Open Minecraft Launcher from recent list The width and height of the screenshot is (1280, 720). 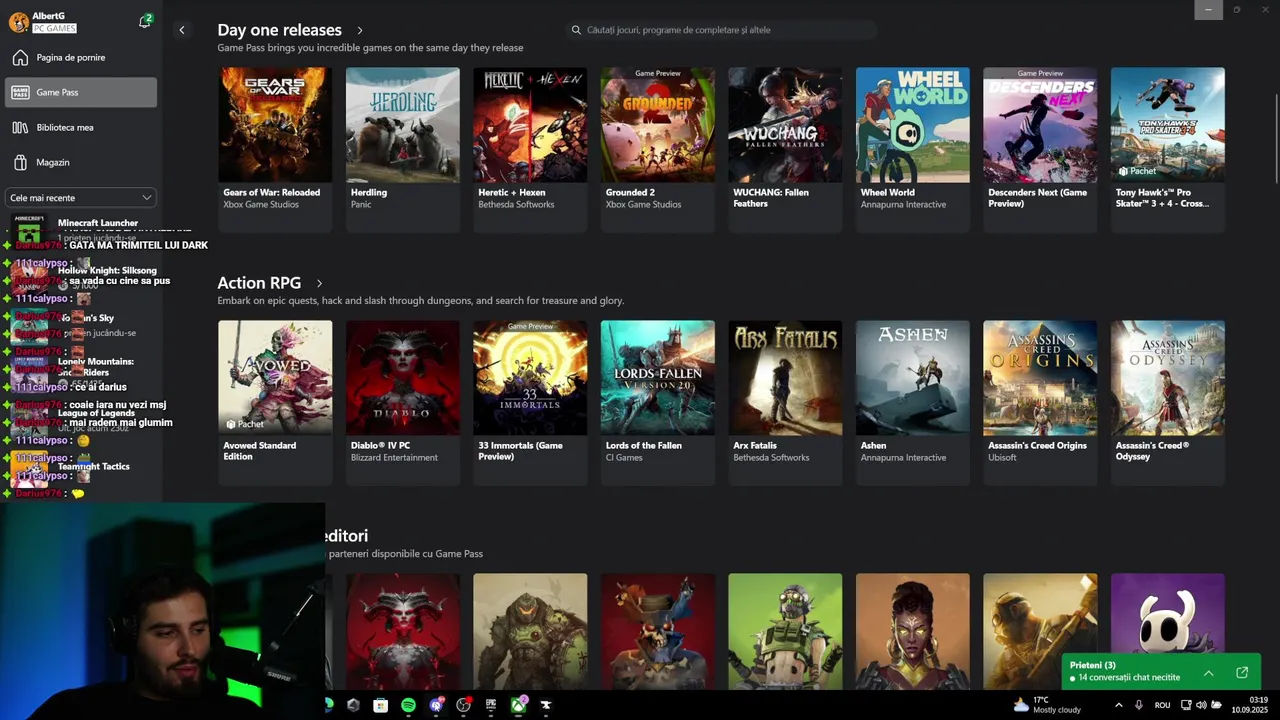tap(81, 229)
